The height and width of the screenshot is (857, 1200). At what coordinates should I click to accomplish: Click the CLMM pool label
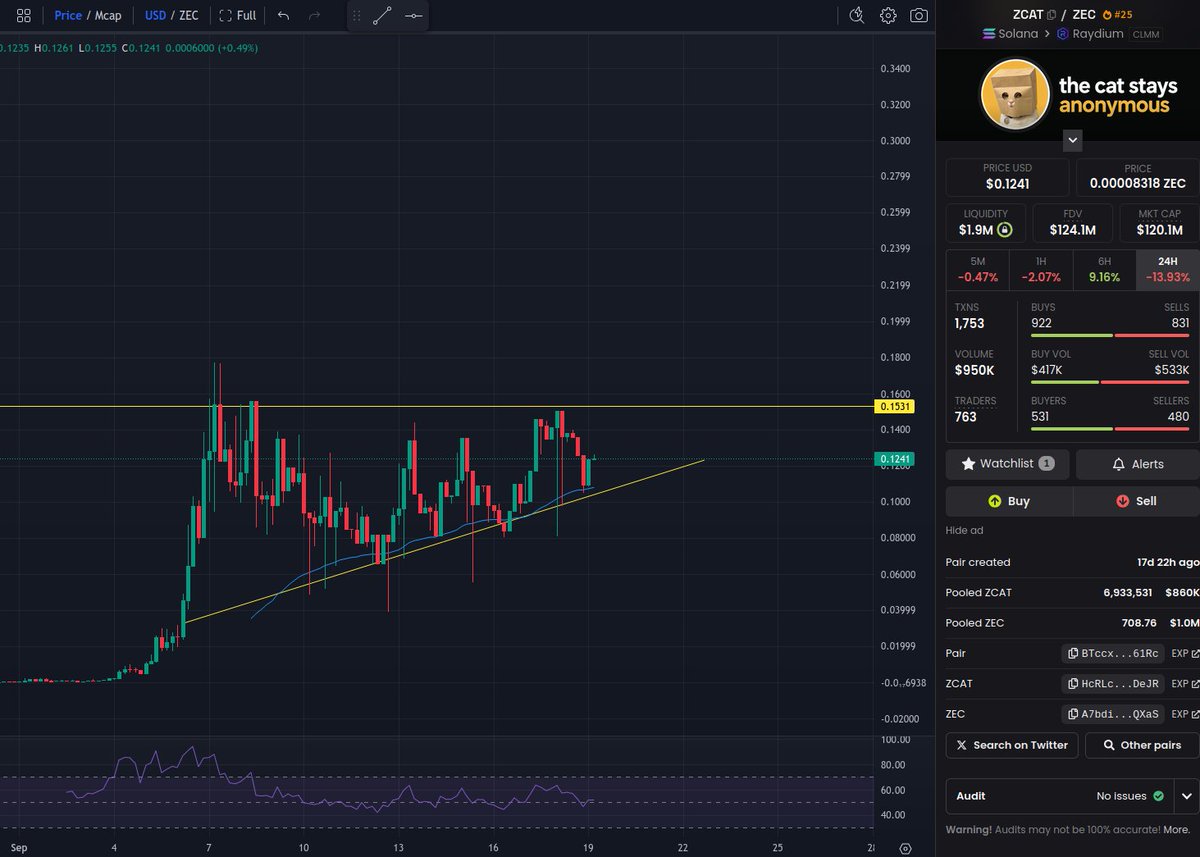pos(1146,33)
